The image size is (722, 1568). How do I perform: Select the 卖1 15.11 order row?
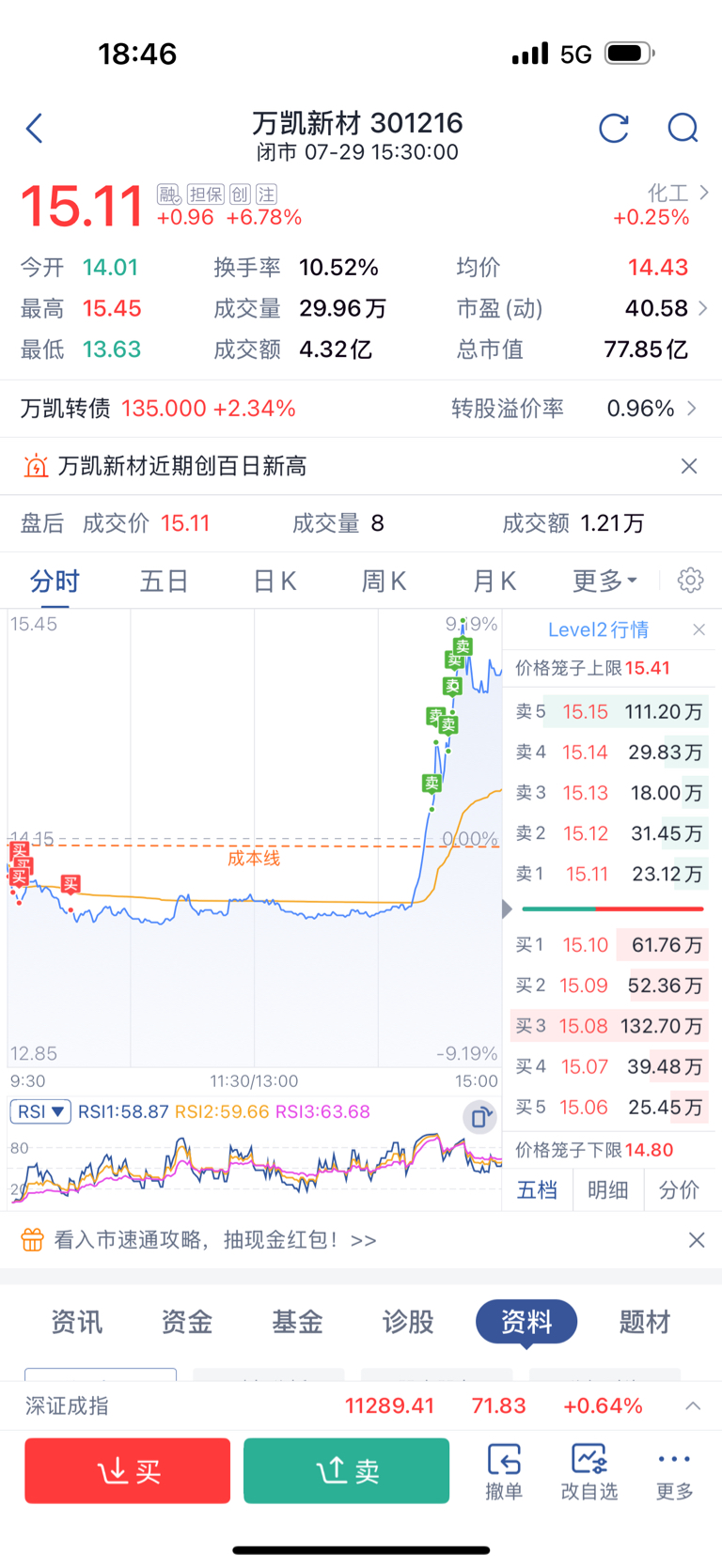609,874
